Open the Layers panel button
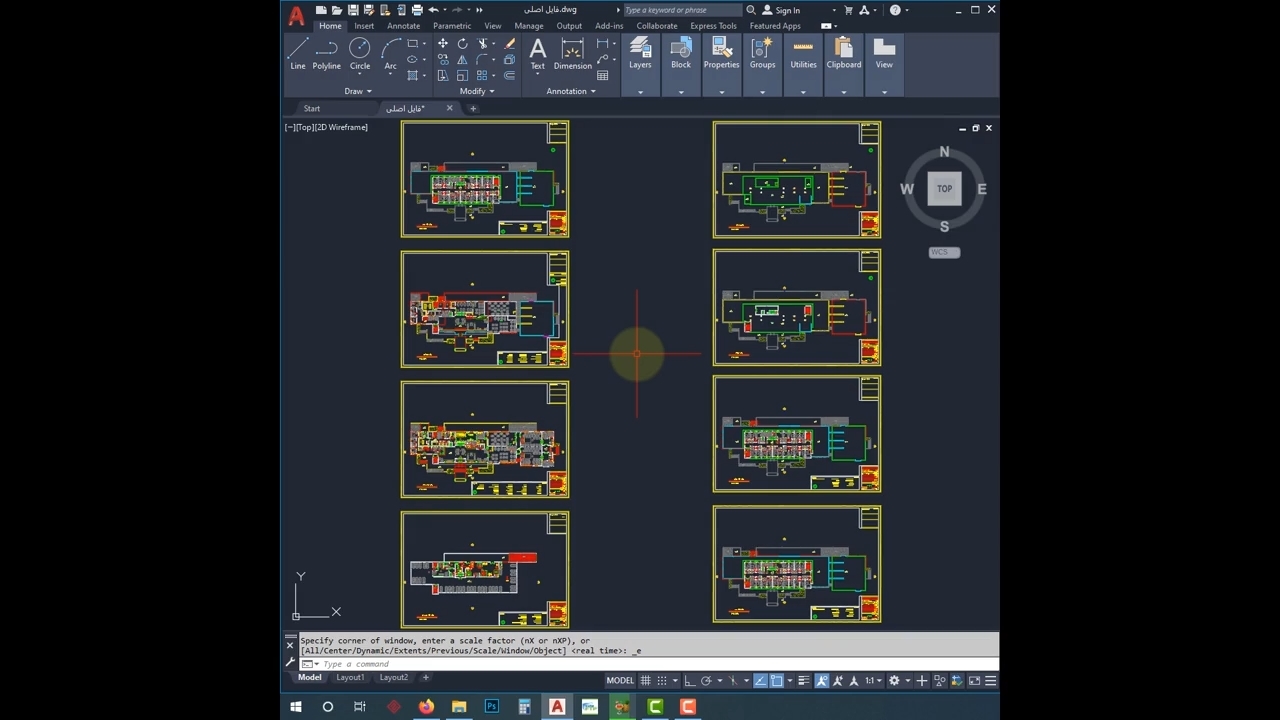 coord(640,53)
